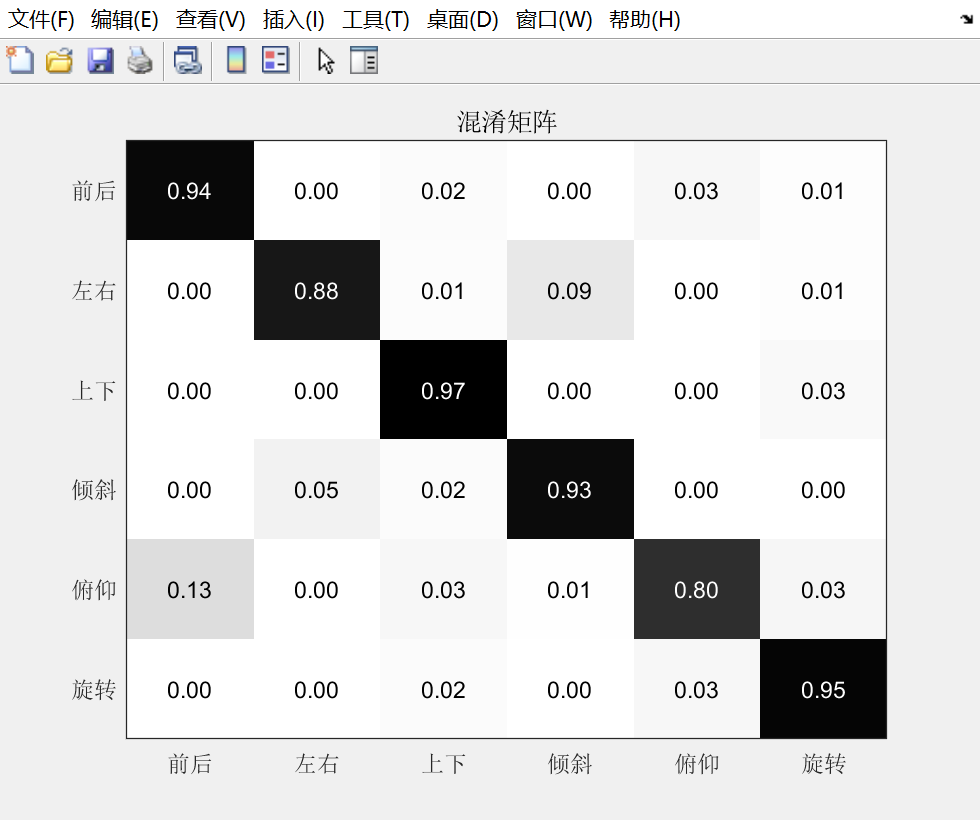The height and width of the screenshot is (820, 980).
Task: Select the x-axis column label 前后
Action: pyautogui.click(x=190, y=764)
